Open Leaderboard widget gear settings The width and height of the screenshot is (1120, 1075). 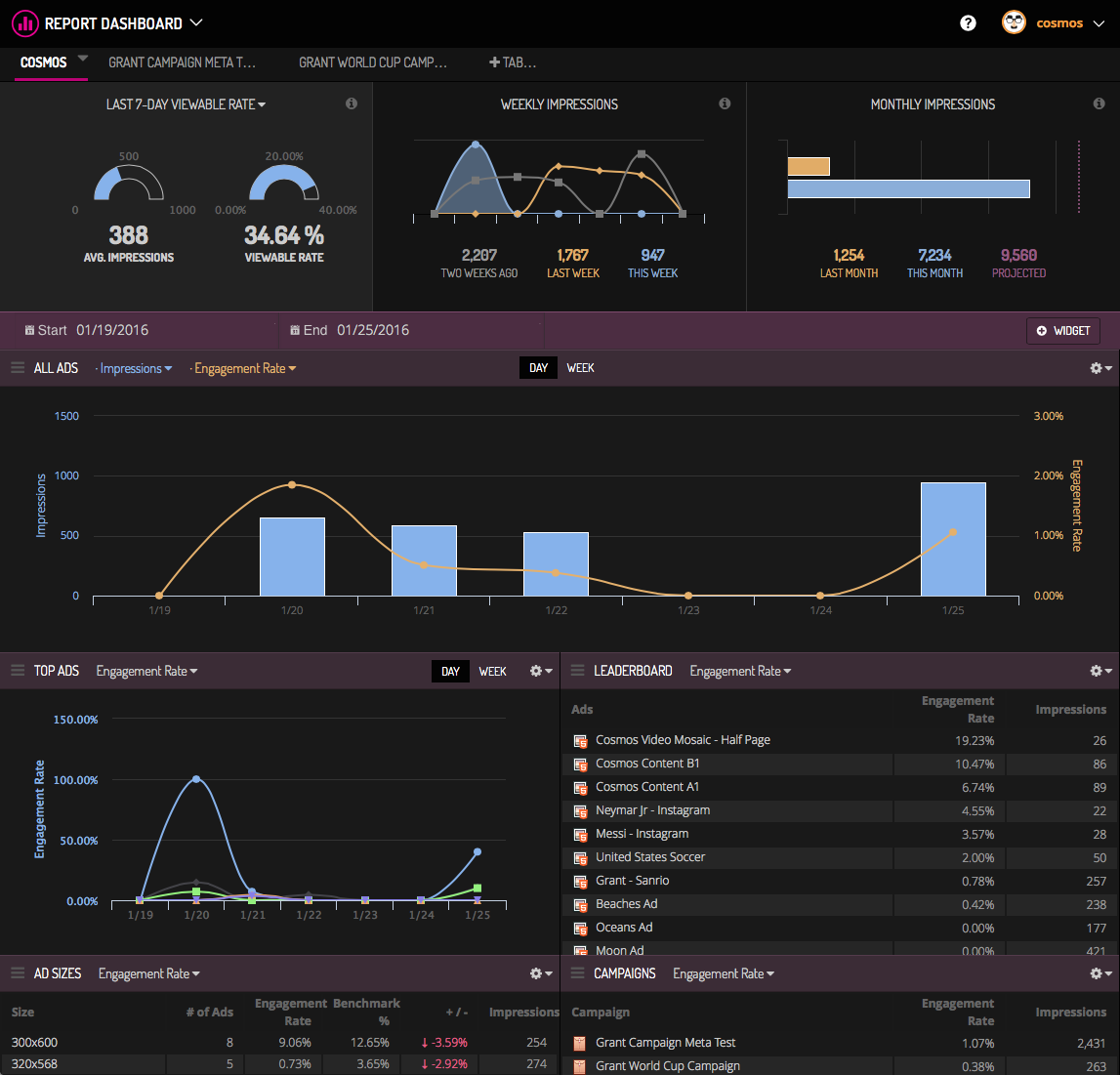point(1100,671)
